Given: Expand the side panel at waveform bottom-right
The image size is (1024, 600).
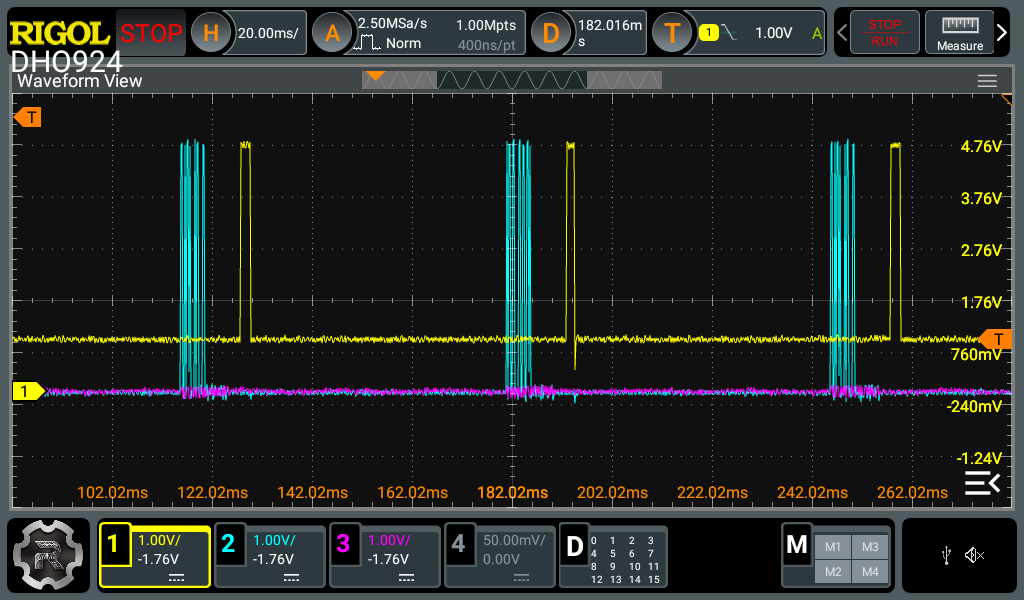Looking at the screenshot, I should click(x=981, y=484).
